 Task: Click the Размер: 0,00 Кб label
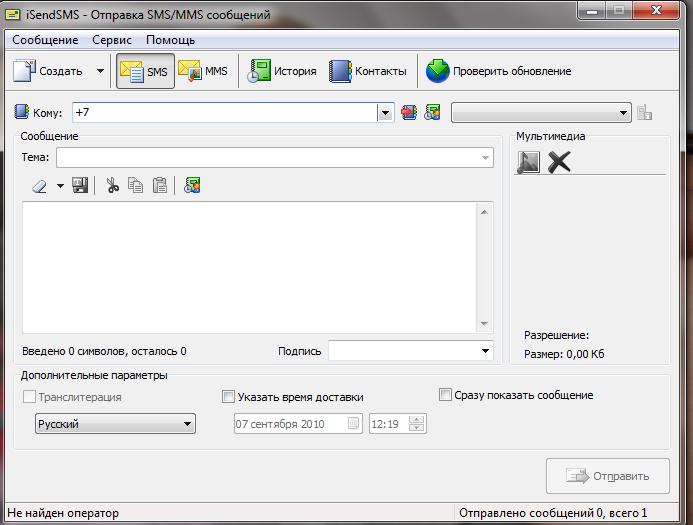(564, 354)
